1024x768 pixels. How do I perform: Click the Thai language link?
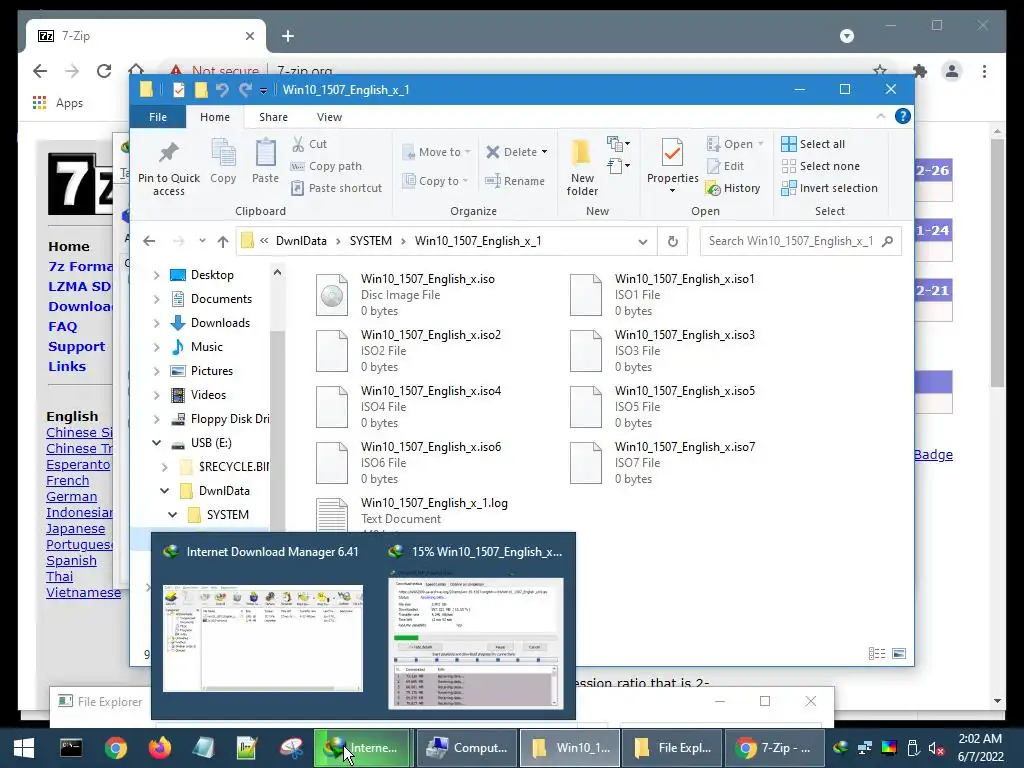(x=59, y=577)
